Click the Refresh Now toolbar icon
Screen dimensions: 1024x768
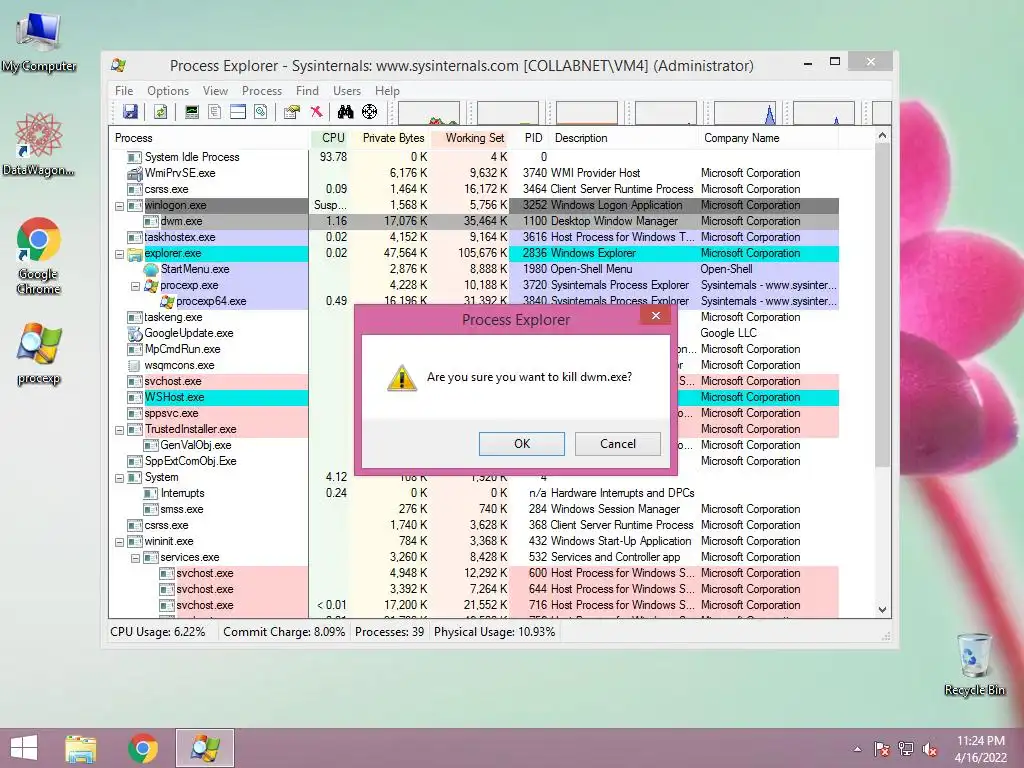tap(160, 112)
